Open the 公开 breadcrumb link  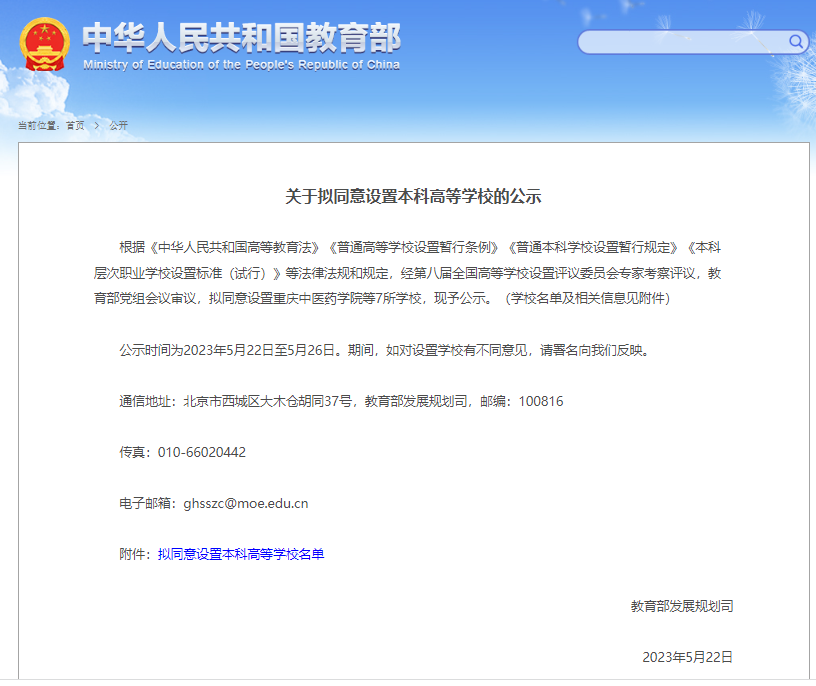(x=118, y=125)
